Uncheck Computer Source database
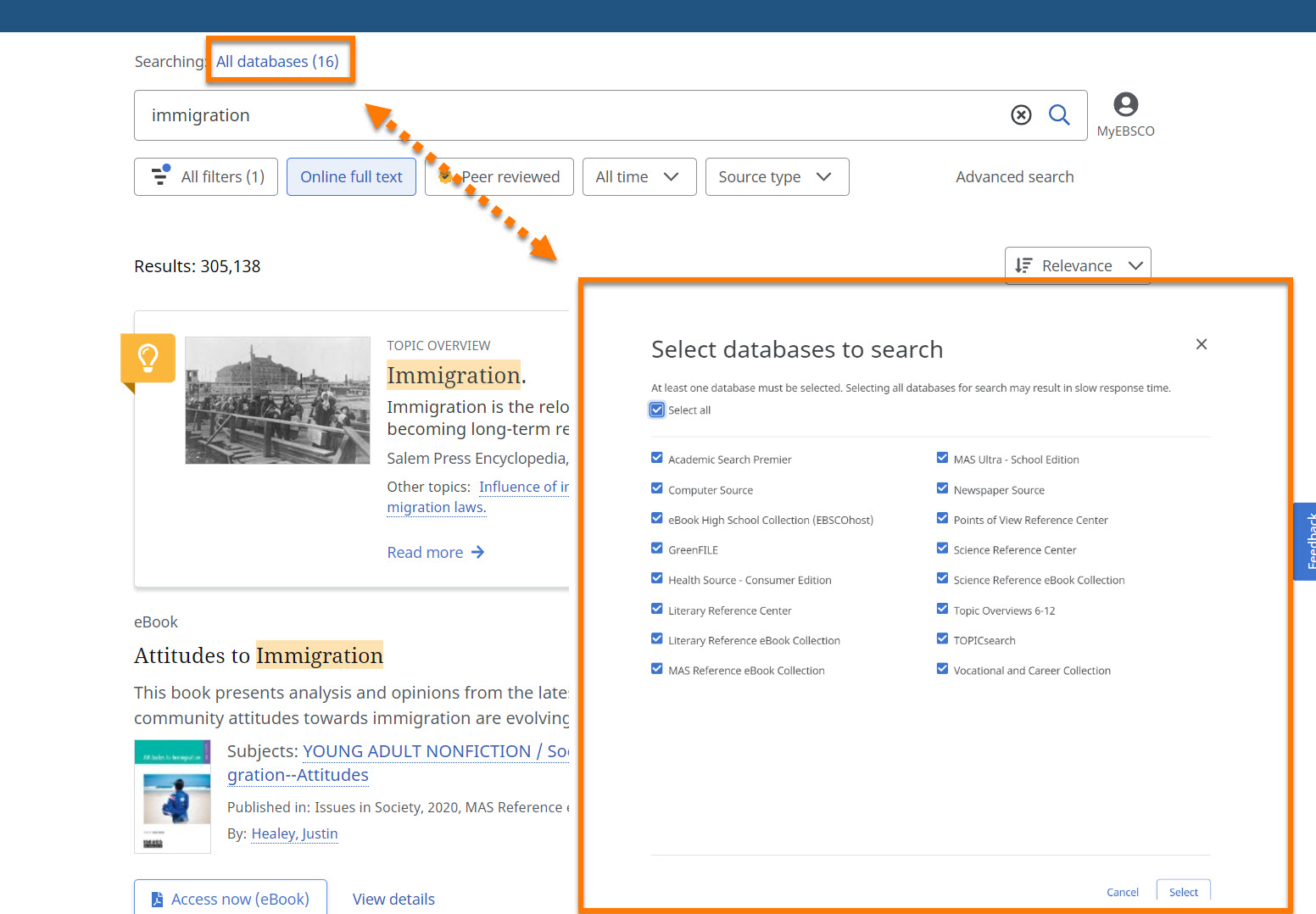 [x=656, y=488]
